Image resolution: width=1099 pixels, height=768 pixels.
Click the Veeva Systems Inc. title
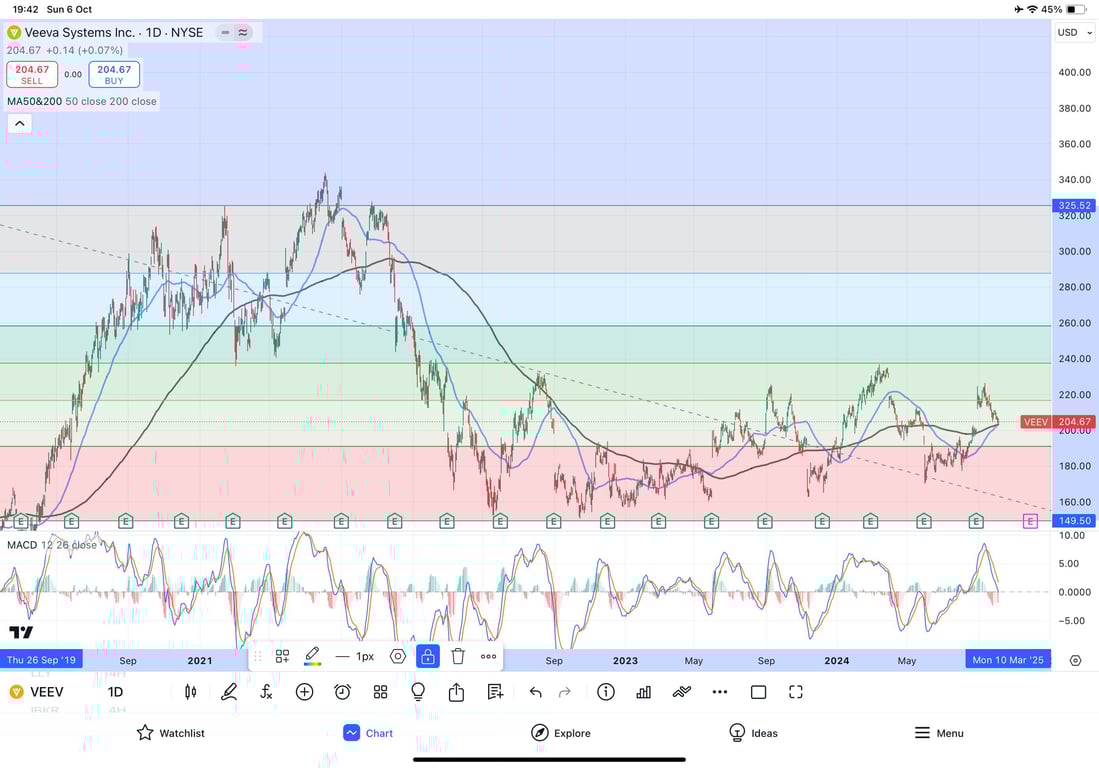78,32
